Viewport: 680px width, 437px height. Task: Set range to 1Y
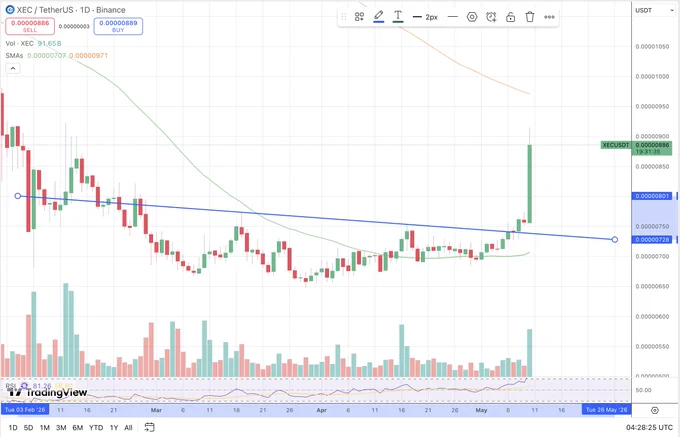(x=114, y=427)
